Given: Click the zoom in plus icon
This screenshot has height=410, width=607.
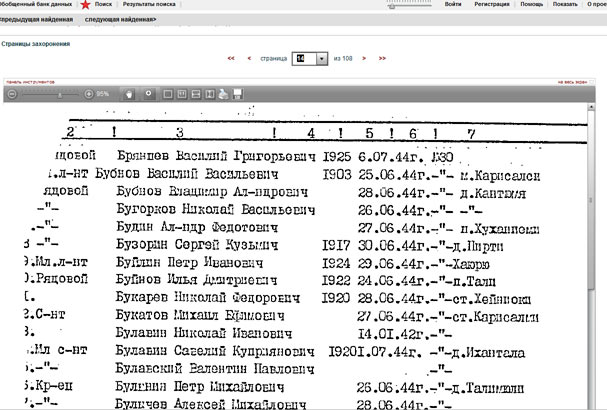Looking at the screenshot, I should pyautogui.click(x=88, y=93).
